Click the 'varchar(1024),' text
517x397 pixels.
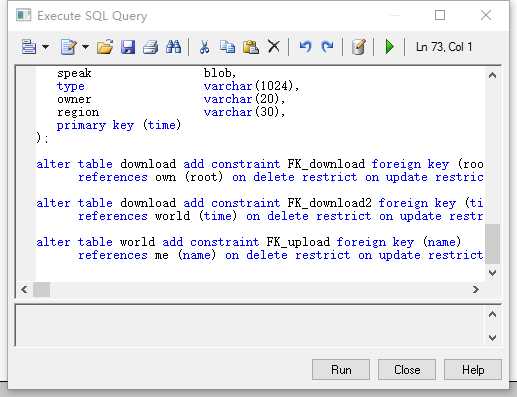click(x=252, y=86)
